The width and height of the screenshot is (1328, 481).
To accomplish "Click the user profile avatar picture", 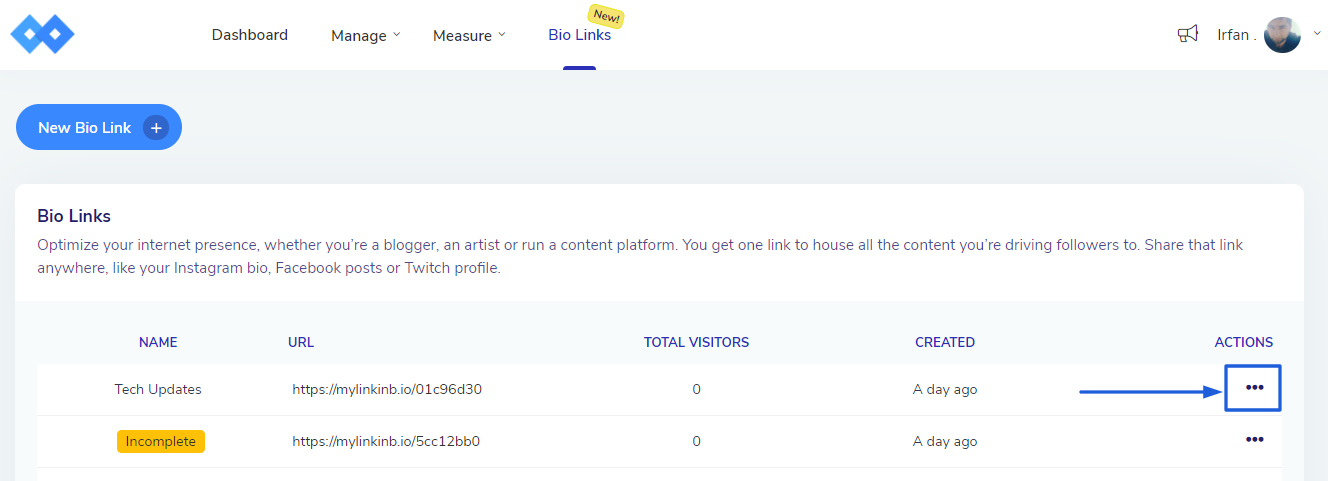I will click(x=1282, y=35).
